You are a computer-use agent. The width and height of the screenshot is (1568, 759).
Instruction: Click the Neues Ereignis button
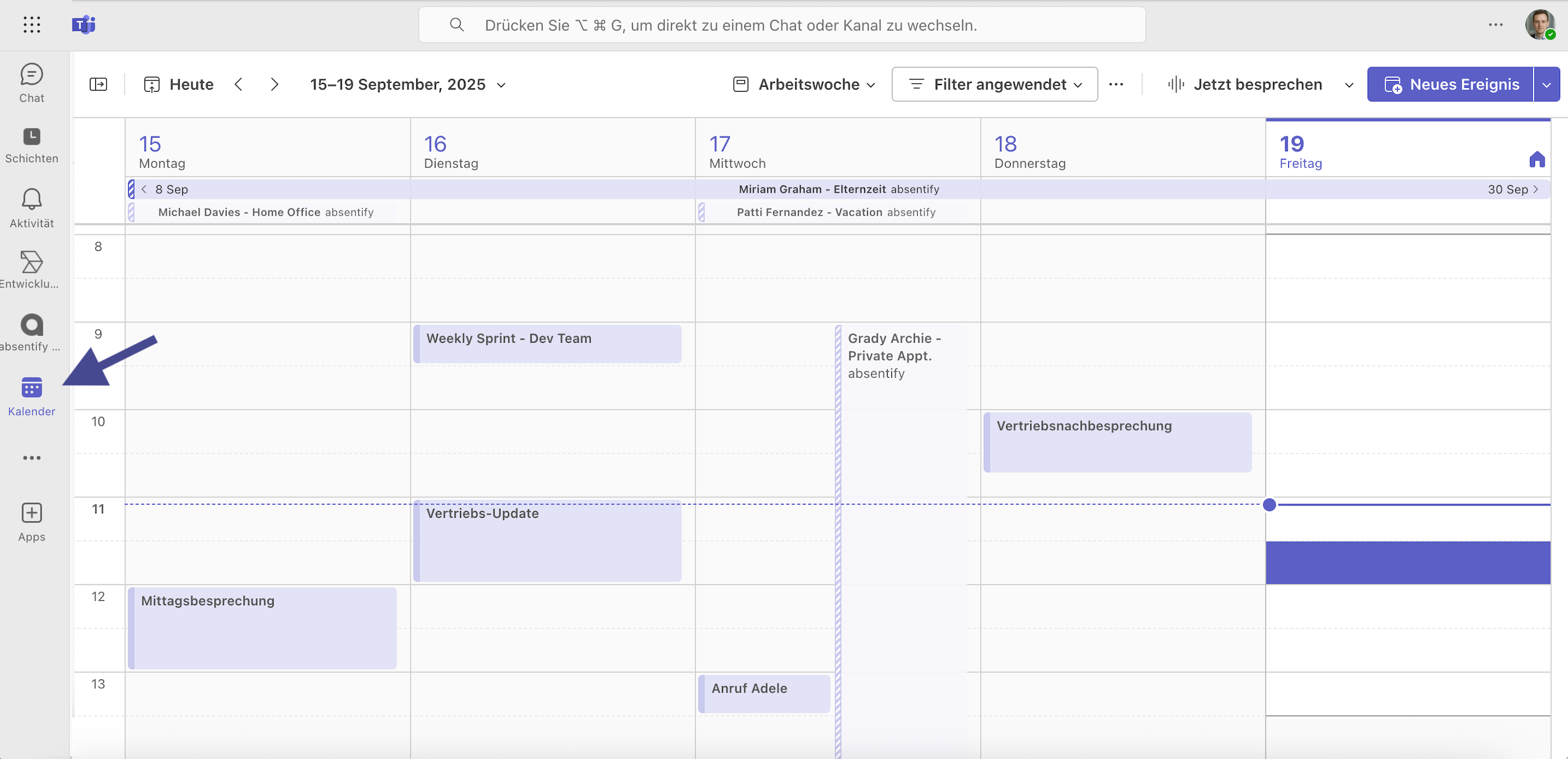1450,85
